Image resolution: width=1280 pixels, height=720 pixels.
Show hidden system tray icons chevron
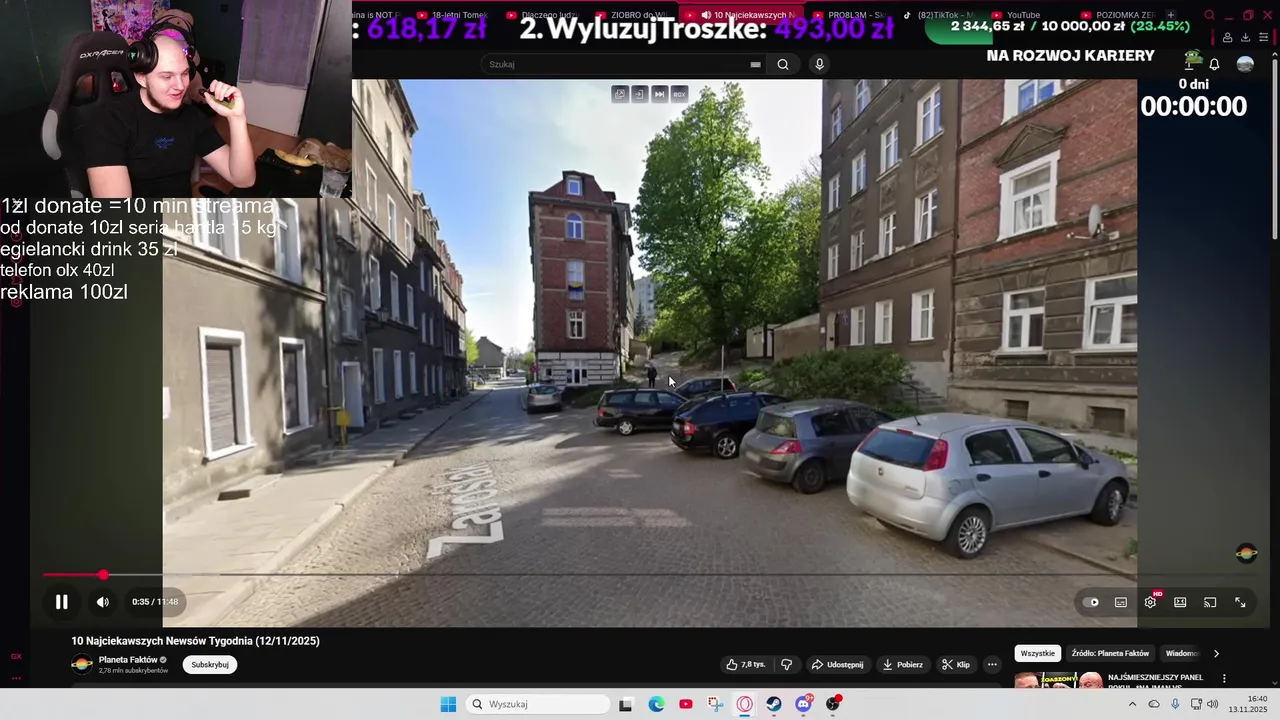[1132, 704]
